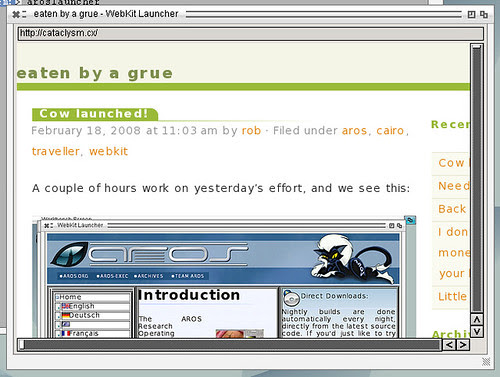Click the window depth gadget in the title bar
Screen dimensions: 500x377
coord(484,14)
